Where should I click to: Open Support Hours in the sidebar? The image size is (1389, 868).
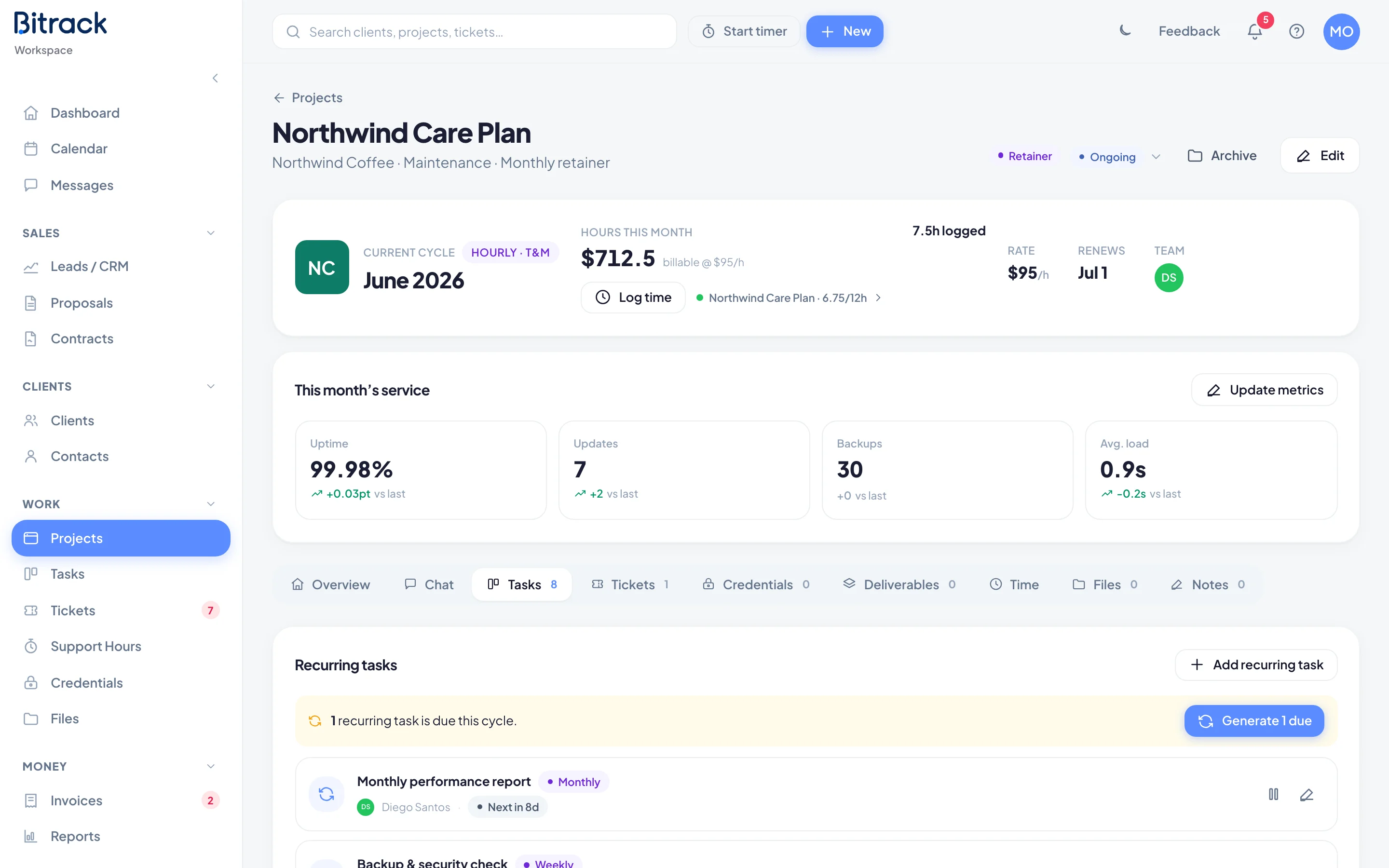tap(121, 646)
